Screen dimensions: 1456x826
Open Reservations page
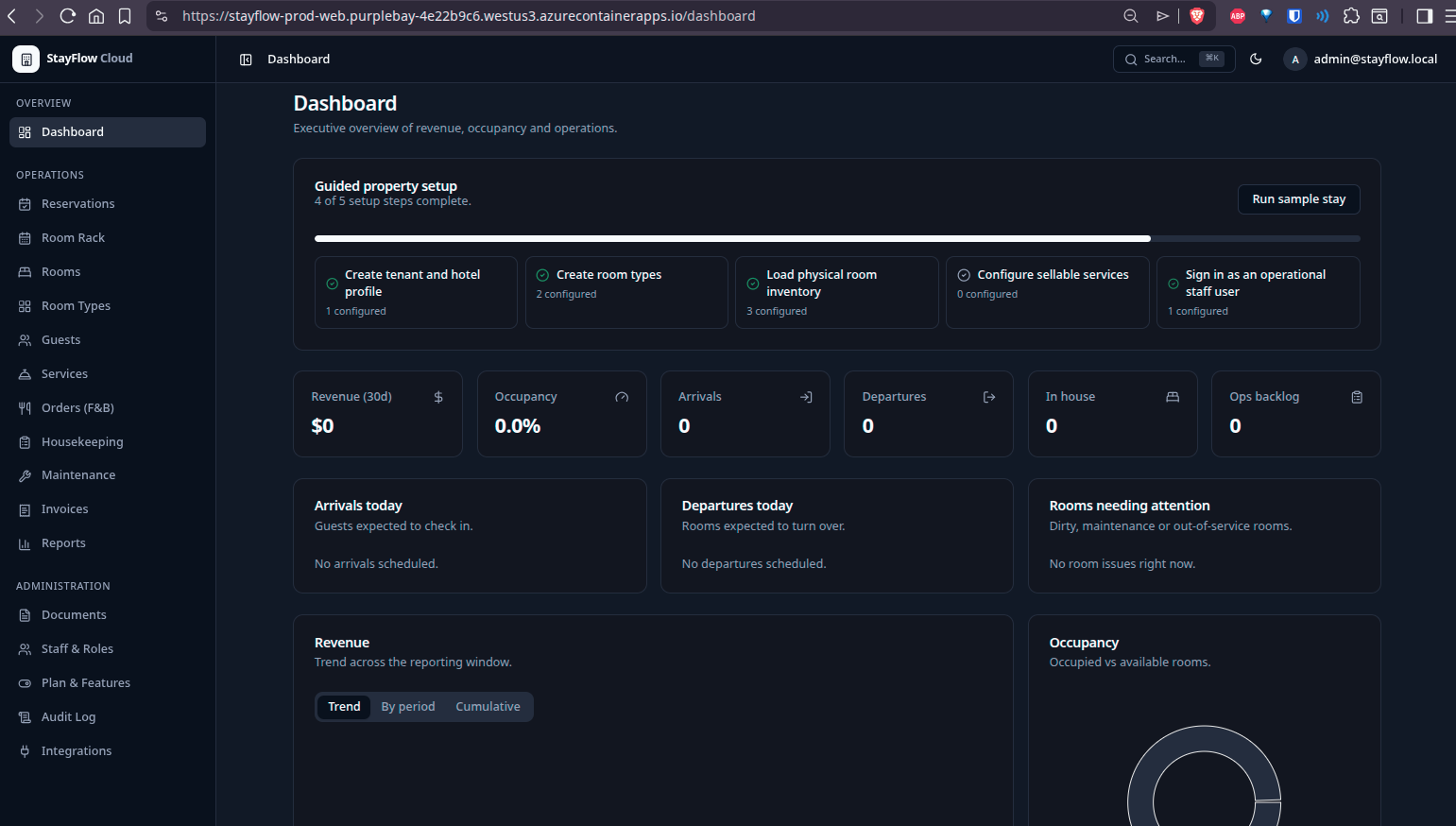pos(108,204)
